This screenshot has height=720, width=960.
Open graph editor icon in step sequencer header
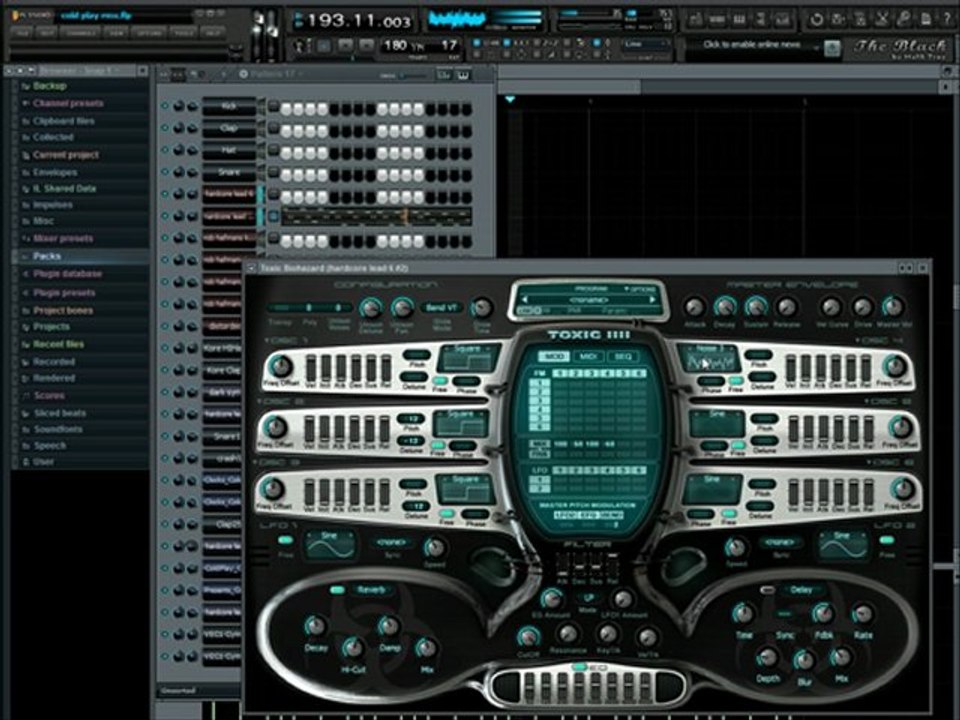tap(444, 75)
